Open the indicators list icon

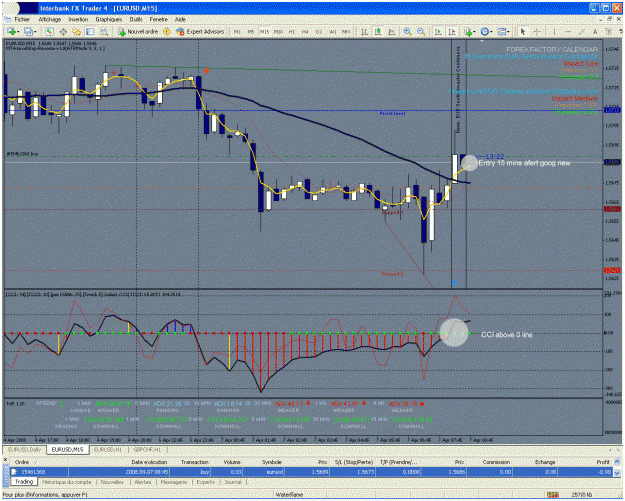coord(468,31)
